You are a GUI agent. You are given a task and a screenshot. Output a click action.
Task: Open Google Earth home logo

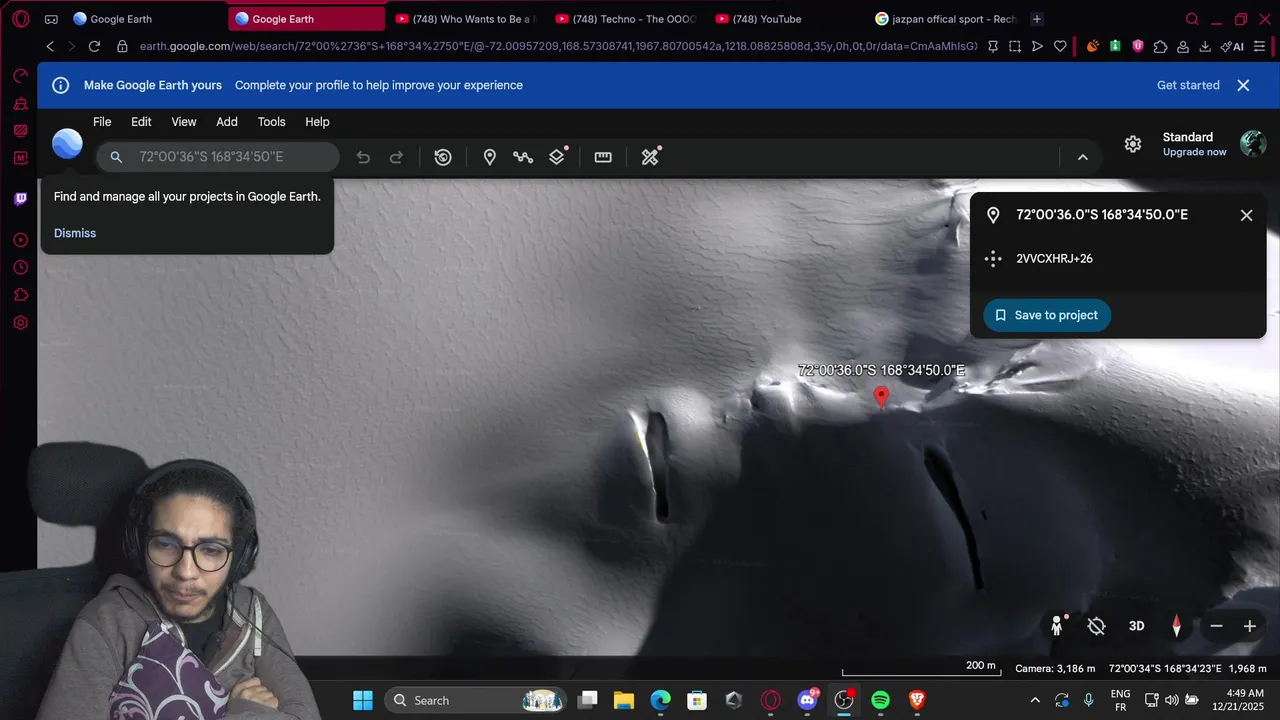coord(67,144)
